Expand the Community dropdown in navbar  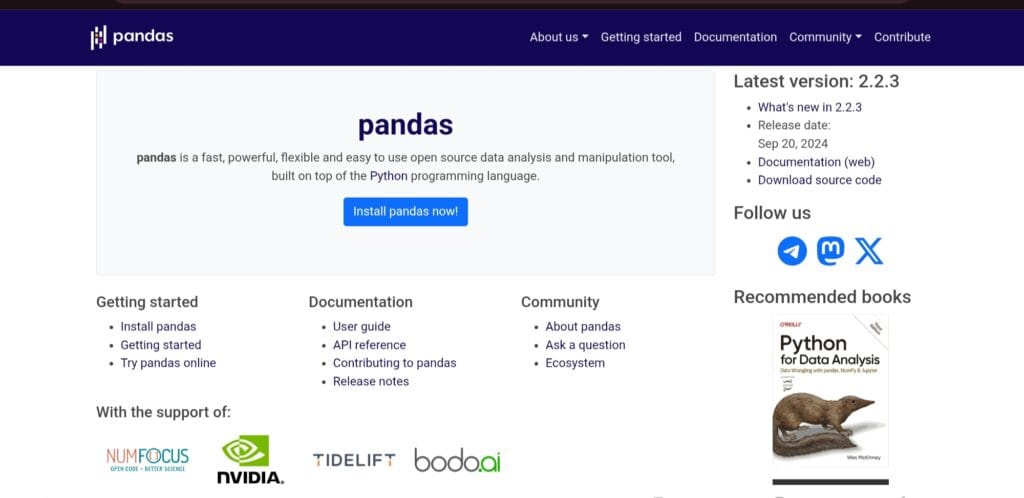click(x=825, y=37)
